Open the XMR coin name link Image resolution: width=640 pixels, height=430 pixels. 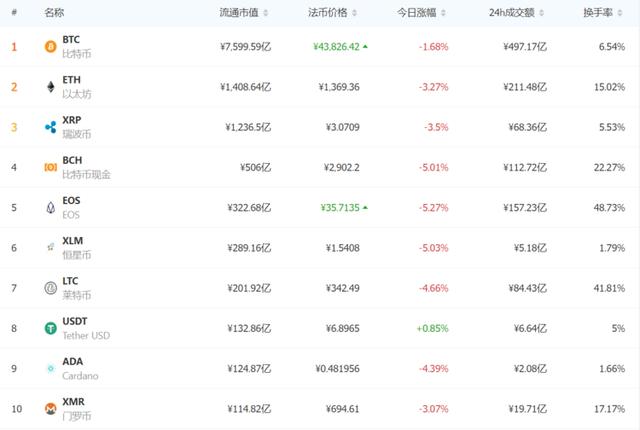pos(73,402)
